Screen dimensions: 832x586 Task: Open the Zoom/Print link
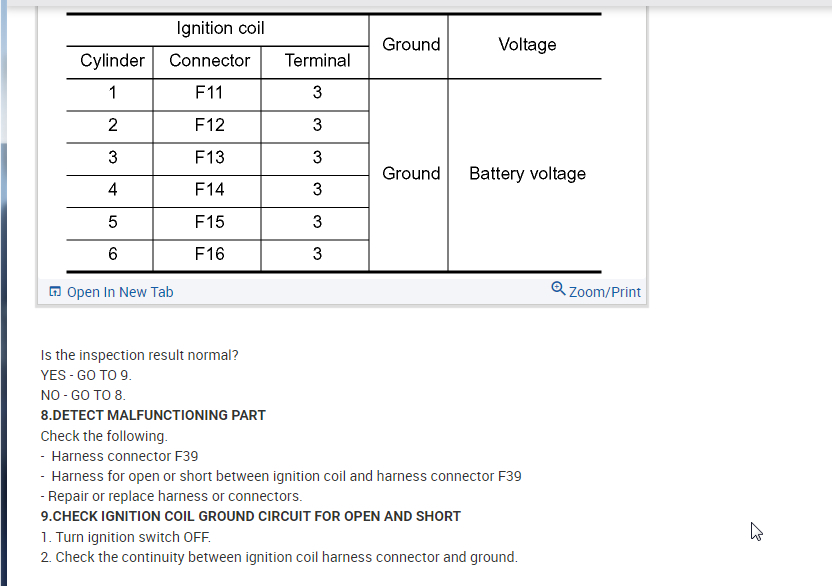pos(604,292)
